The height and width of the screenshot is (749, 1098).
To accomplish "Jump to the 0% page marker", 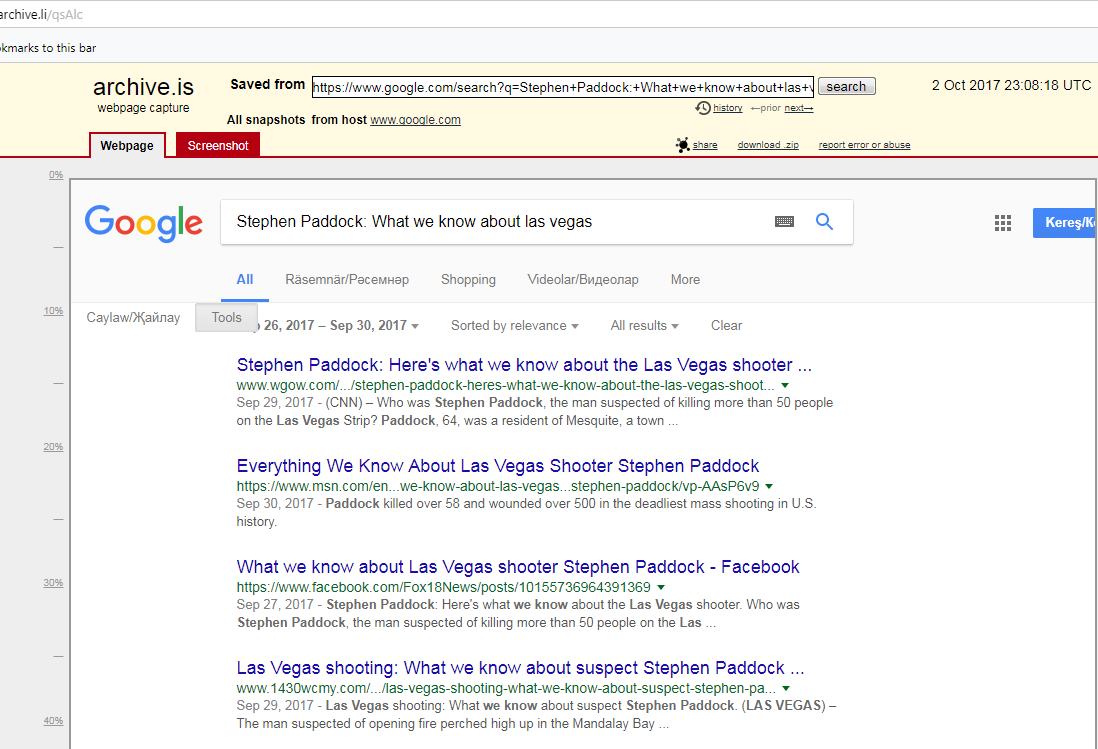I will (x=56, y=175).
